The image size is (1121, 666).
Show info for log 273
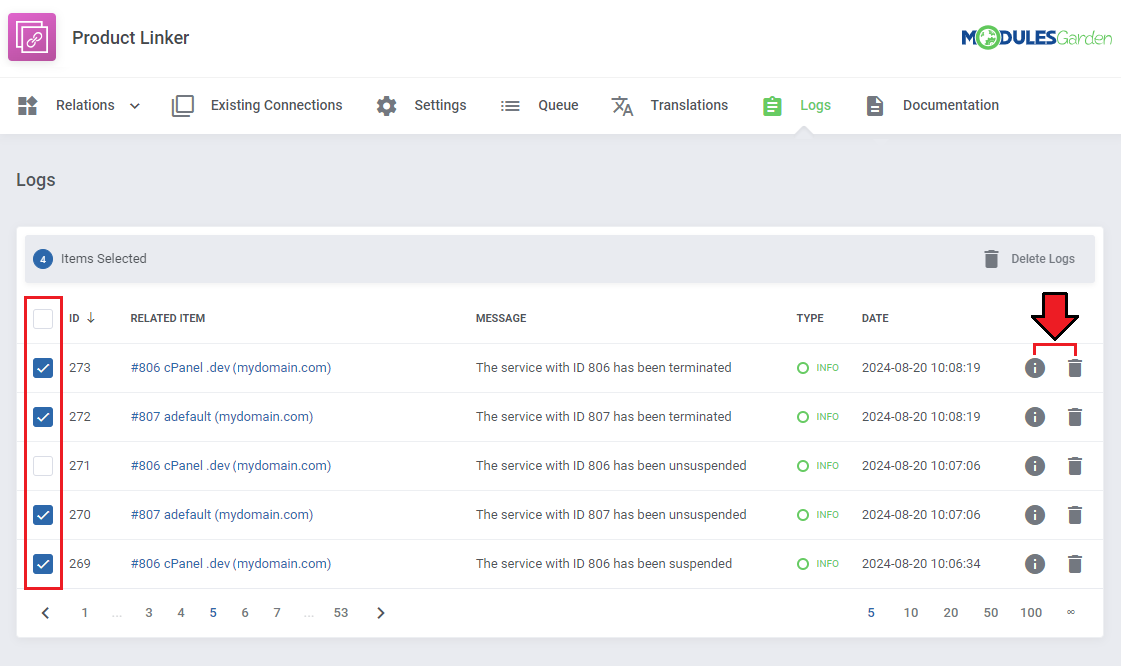(x=1034, y=368)
